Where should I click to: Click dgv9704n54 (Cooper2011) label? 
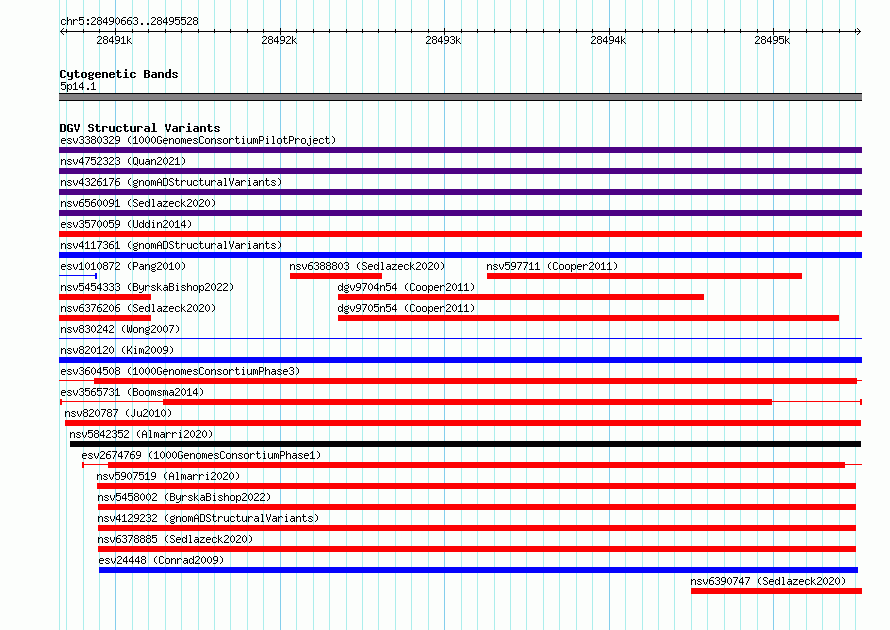406,287
